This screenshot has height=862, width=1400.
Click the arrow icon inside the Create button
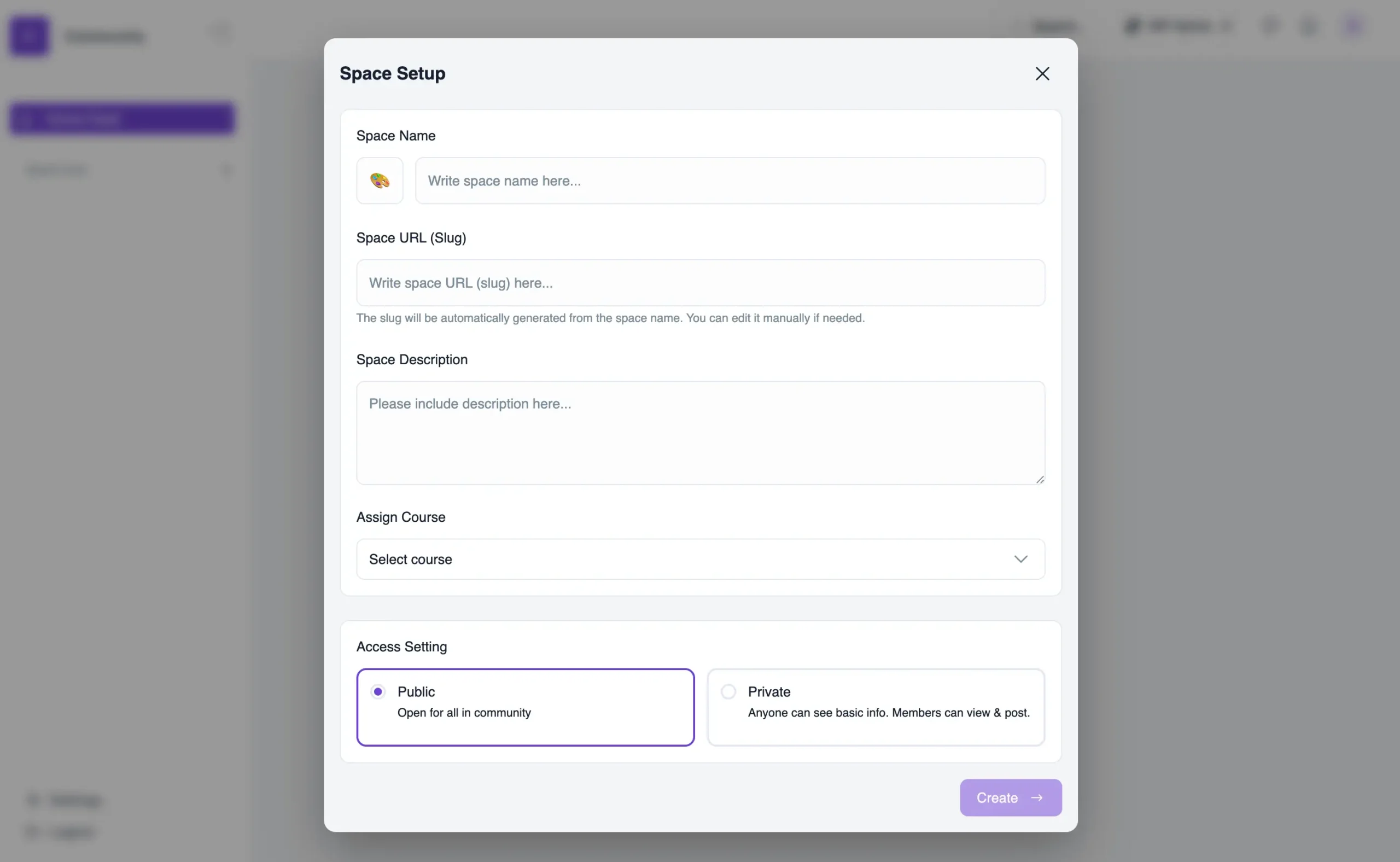[x=1039, y=797]
